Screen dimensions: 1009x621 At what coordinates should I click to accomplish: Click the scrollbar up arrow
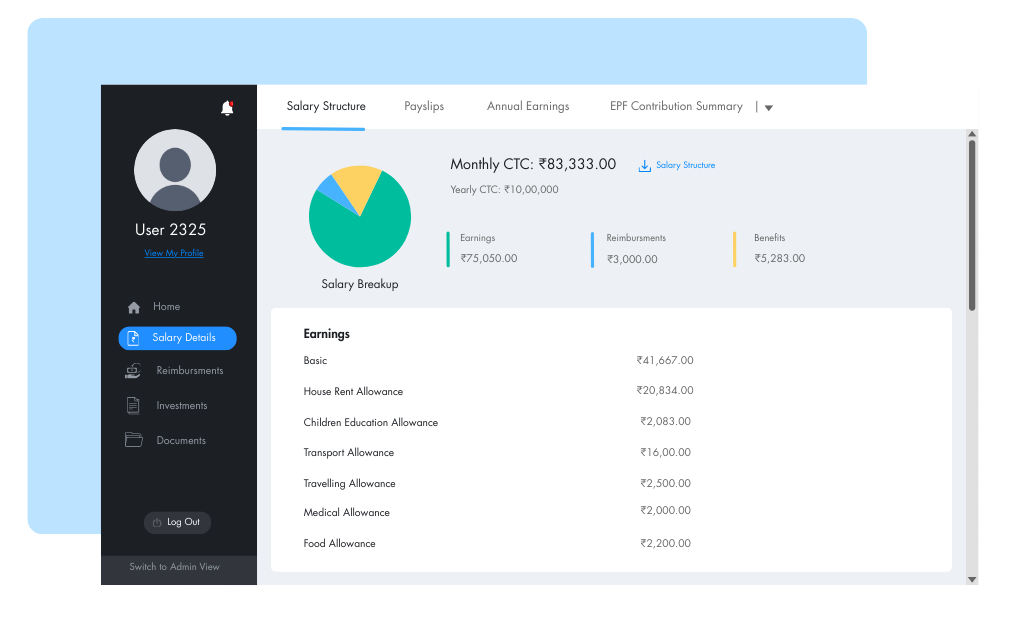(972, 134)
